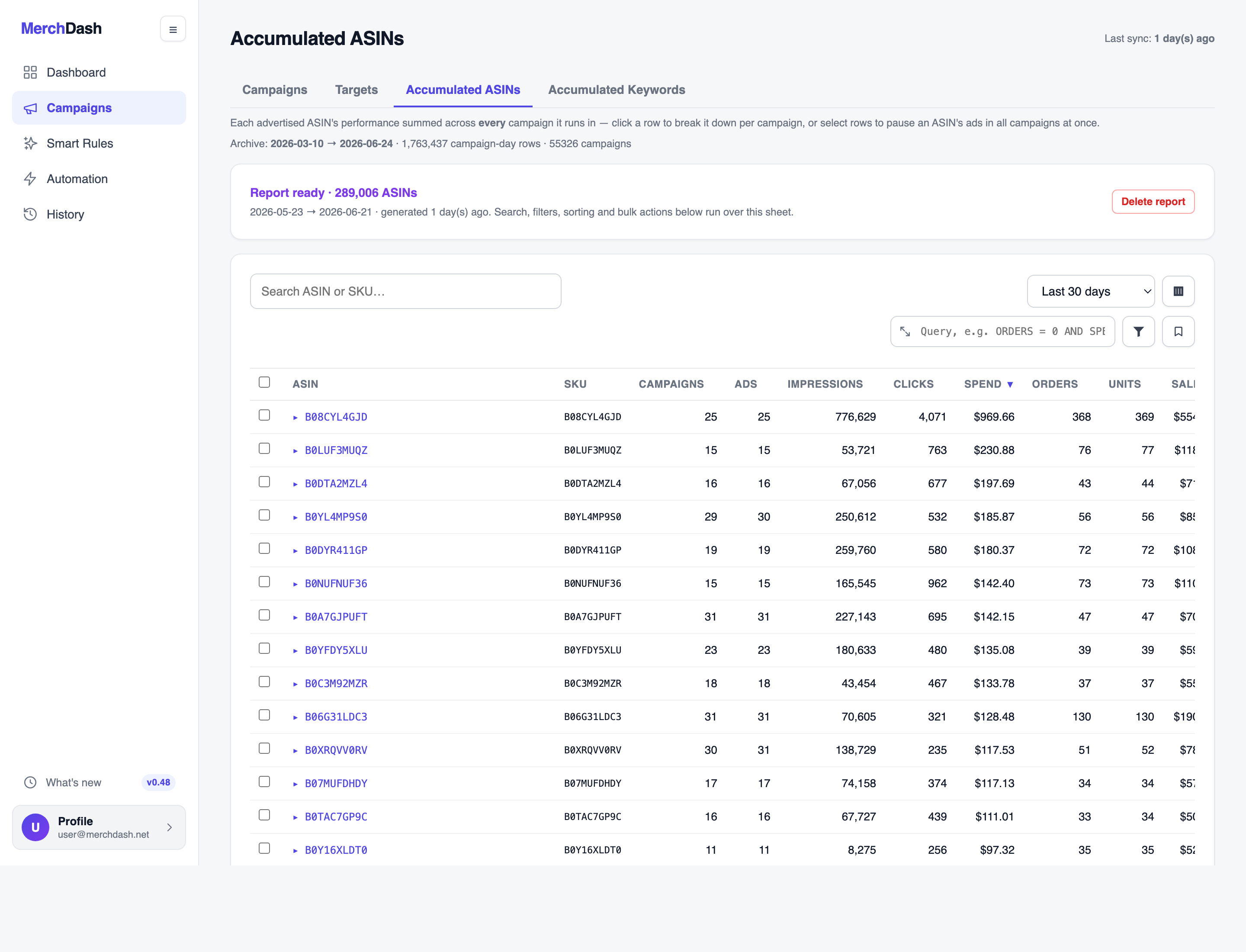1246x952 pixels.
Task: Click the Delete report button
Action: [x=1153, y=202]
